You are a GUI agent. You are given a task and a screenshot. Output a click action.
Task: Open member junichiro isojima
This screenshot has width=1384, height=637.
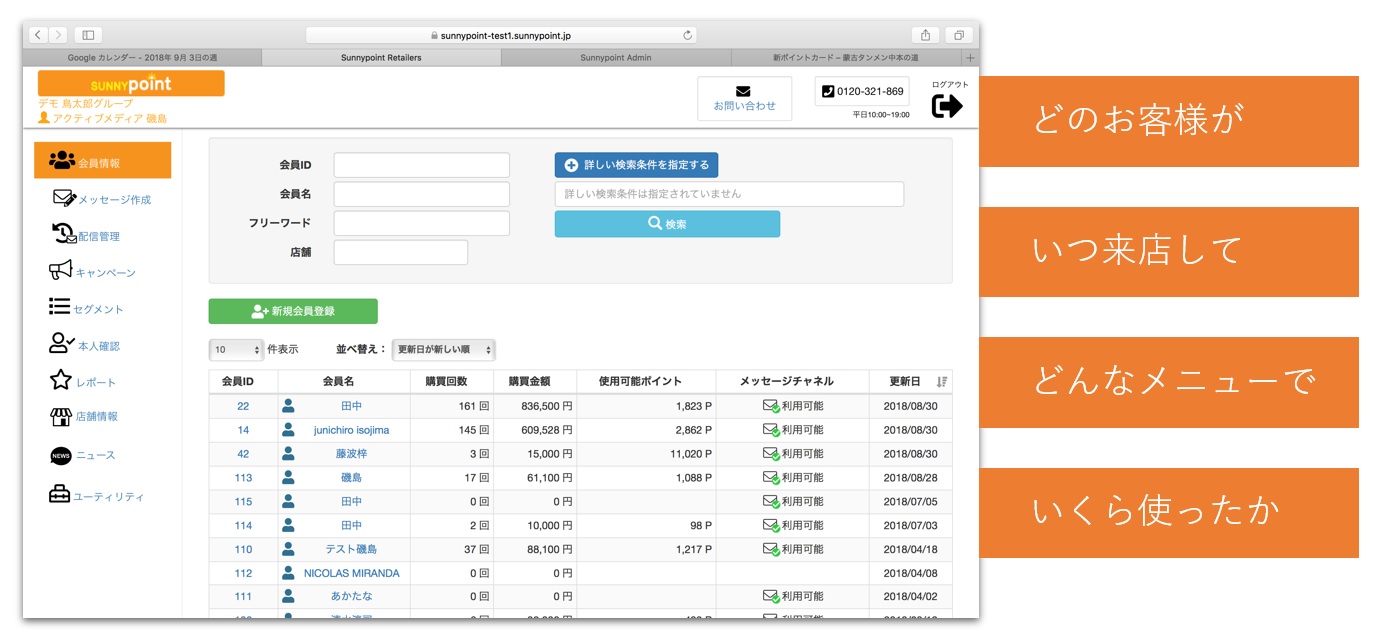[351, 430]
